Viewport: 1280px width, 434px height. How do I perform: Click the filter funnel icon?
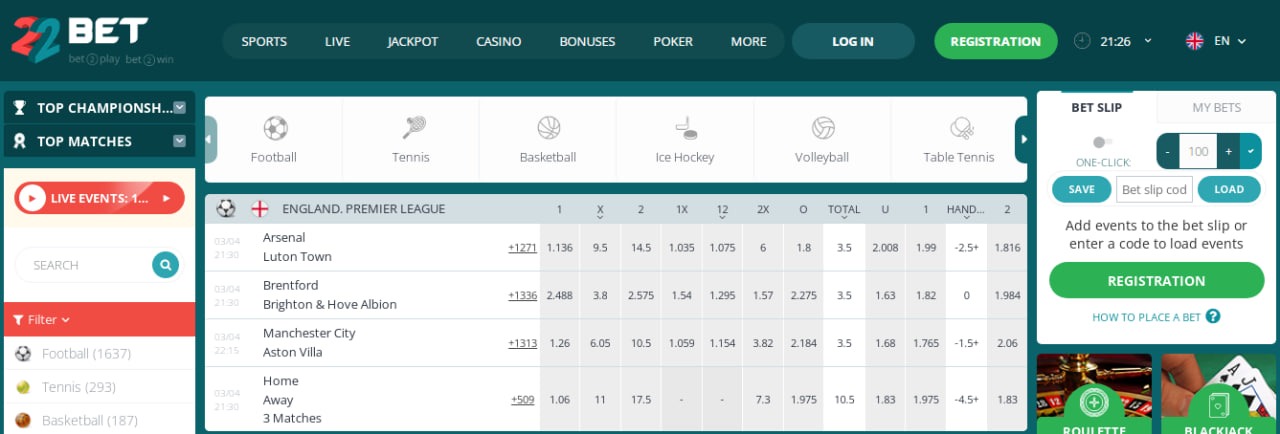(19, 320)
